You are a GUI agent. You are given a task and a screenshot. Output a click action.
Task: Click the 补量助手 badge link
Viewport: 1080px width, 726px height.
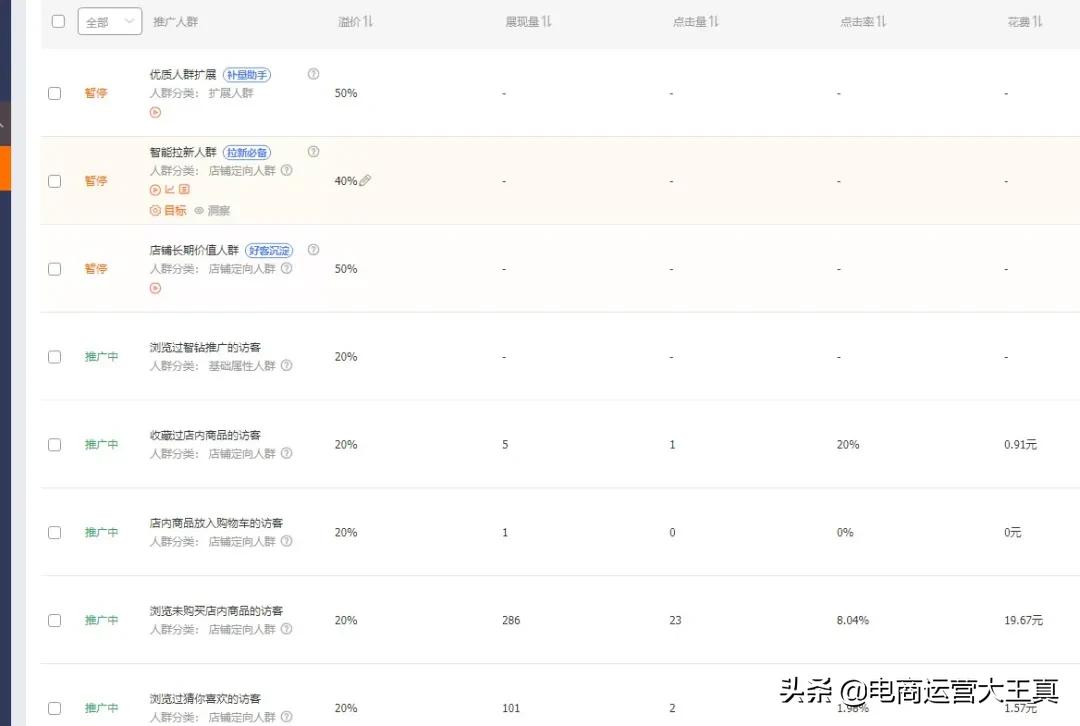click(248, 73)
